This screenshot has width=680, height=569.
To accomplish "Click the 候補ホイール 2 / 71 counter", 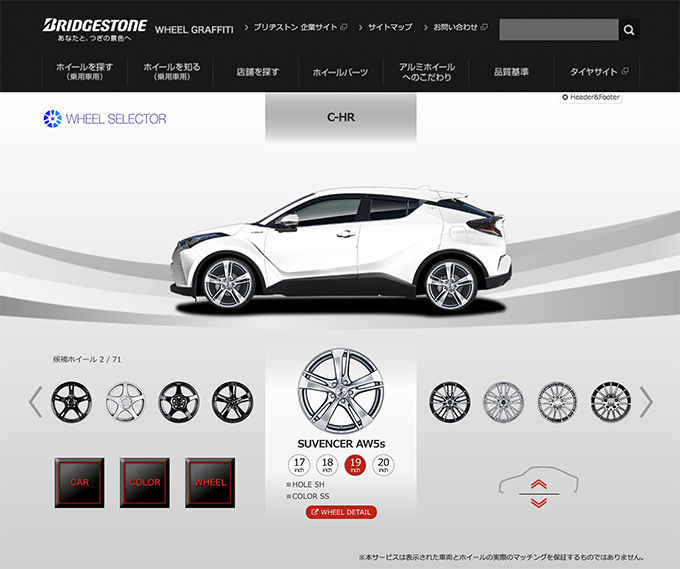I will [x=87, y=360].
